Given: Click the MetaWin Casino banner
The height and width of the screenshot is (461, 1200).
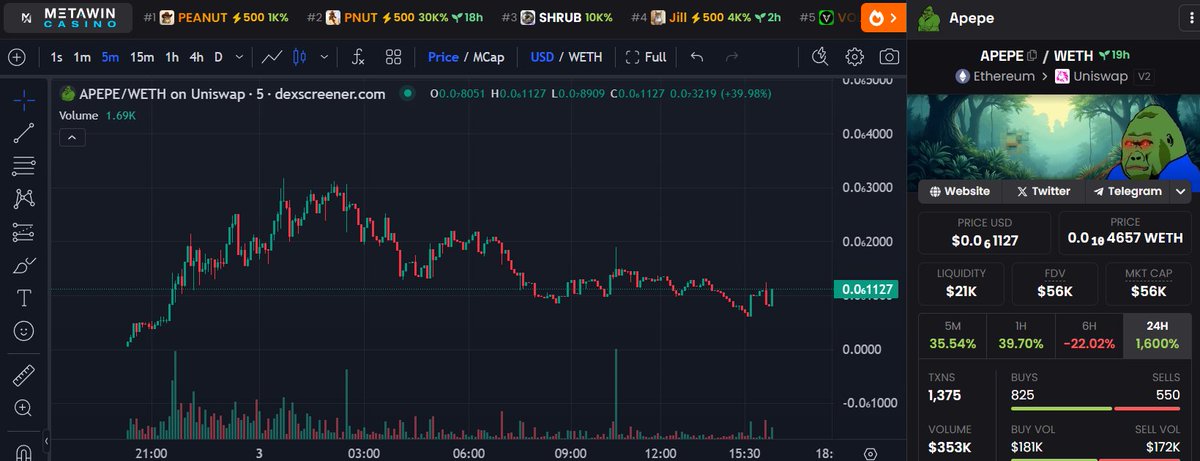Looking at the screenshot, I should (x=67, y=18).
